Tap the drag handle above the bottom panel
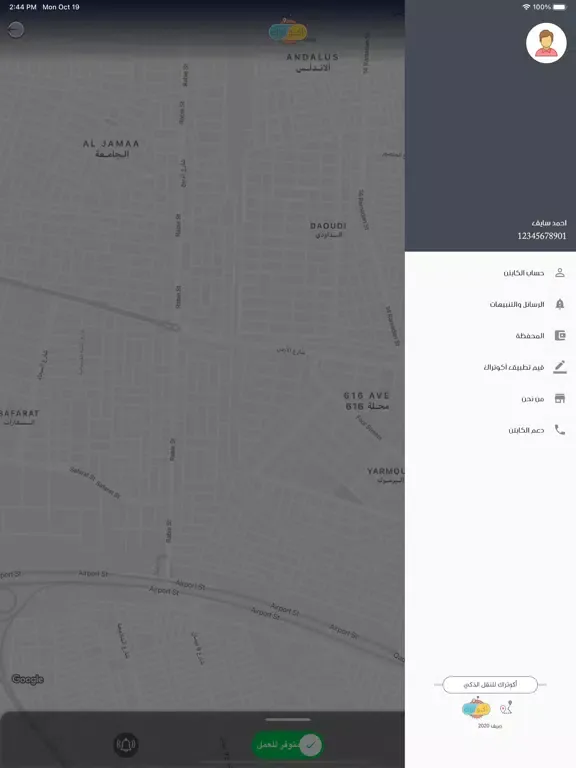The height and width of the screenshot is (768, 576). click(x=288, y=720)
